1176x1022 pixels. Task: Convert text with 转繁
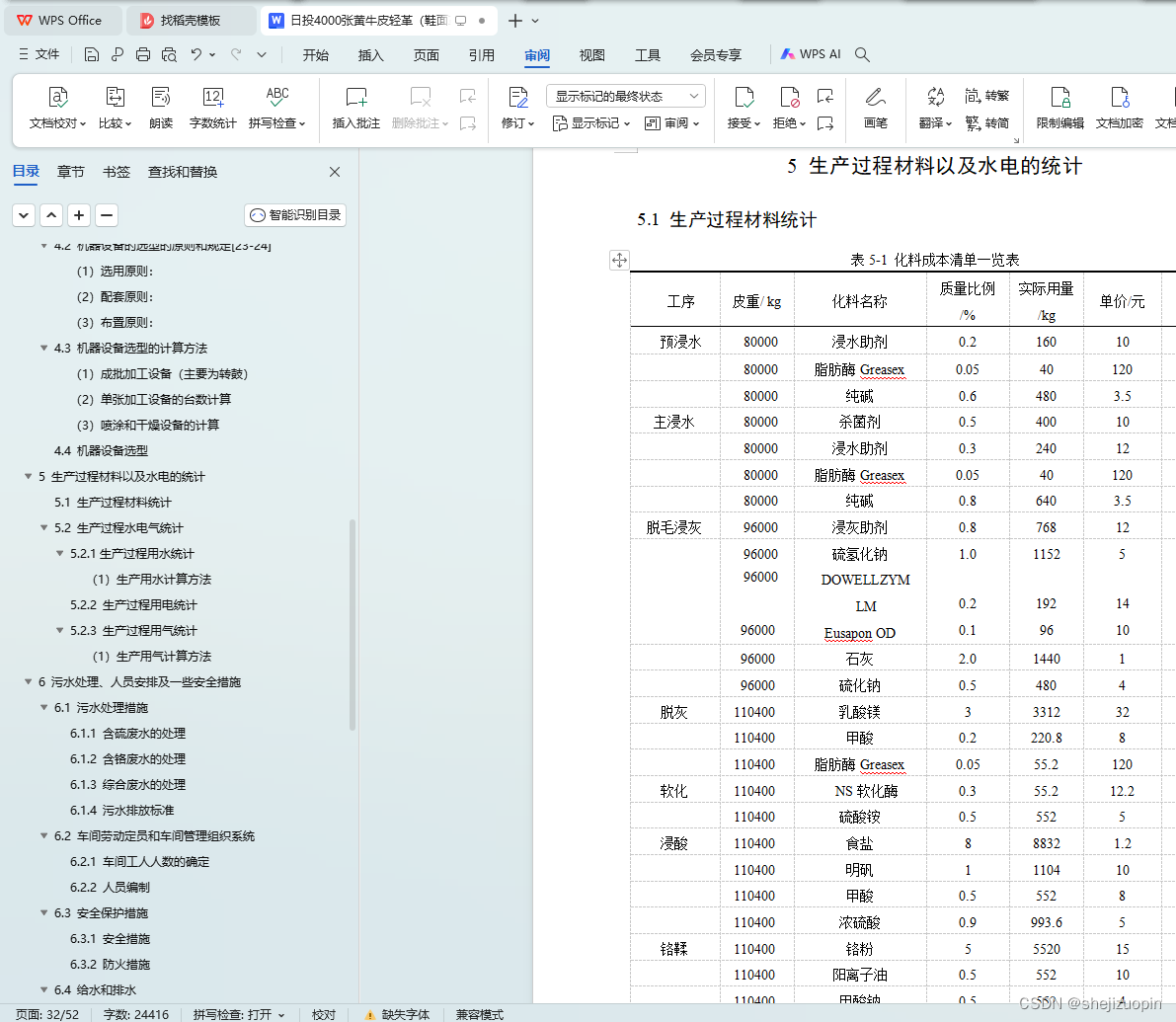point(987,96)
